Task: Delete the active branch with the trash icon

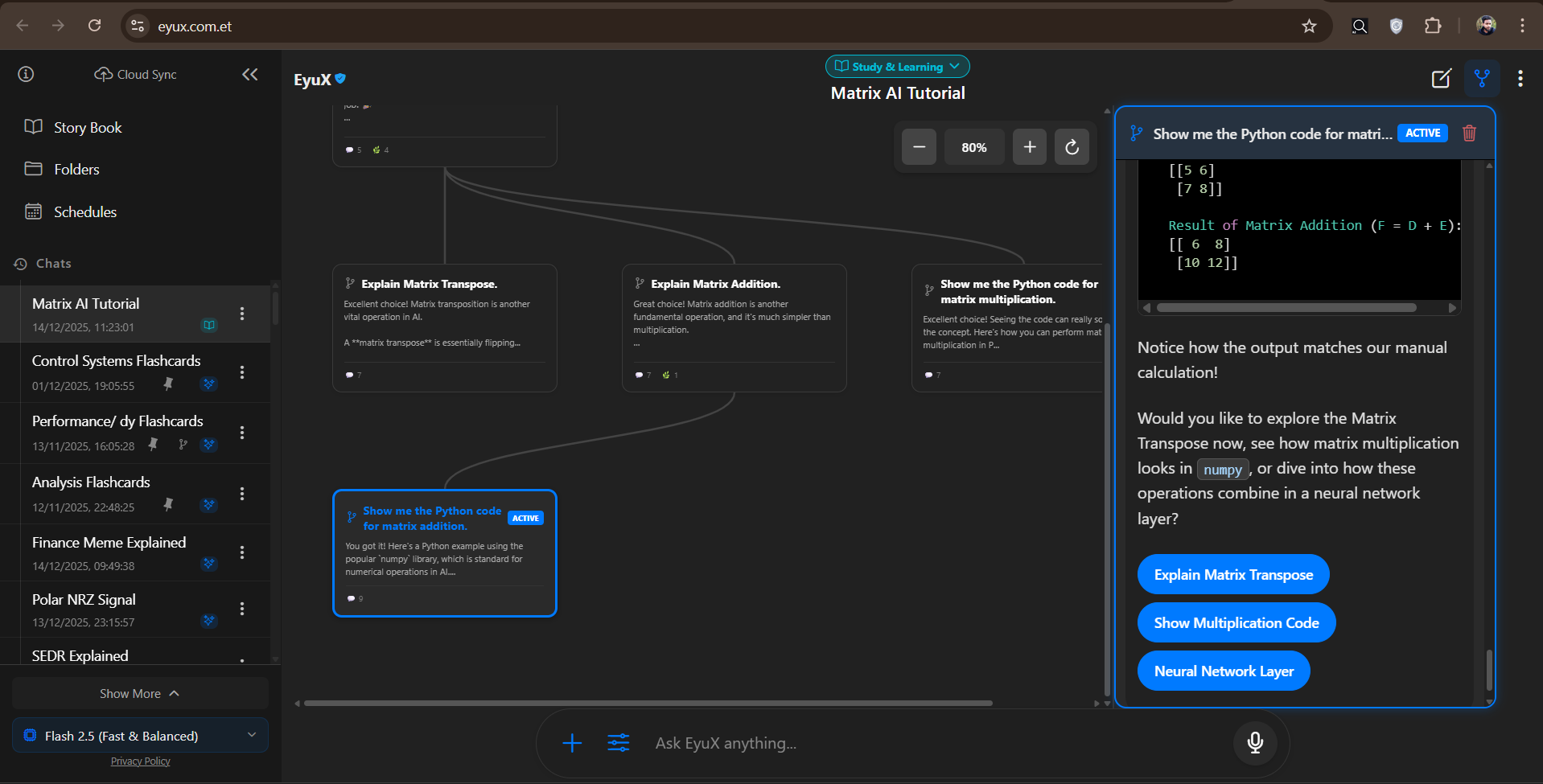Action: (x=1469, y=133)
